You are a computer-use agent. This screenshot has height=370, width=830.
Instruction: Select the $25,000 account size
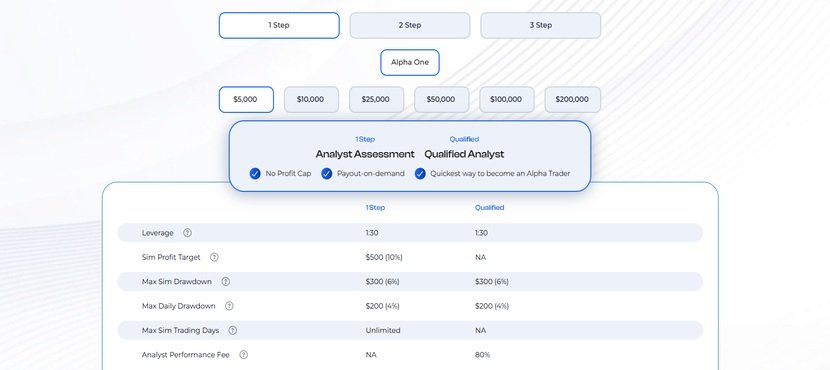tap(376, 100)
